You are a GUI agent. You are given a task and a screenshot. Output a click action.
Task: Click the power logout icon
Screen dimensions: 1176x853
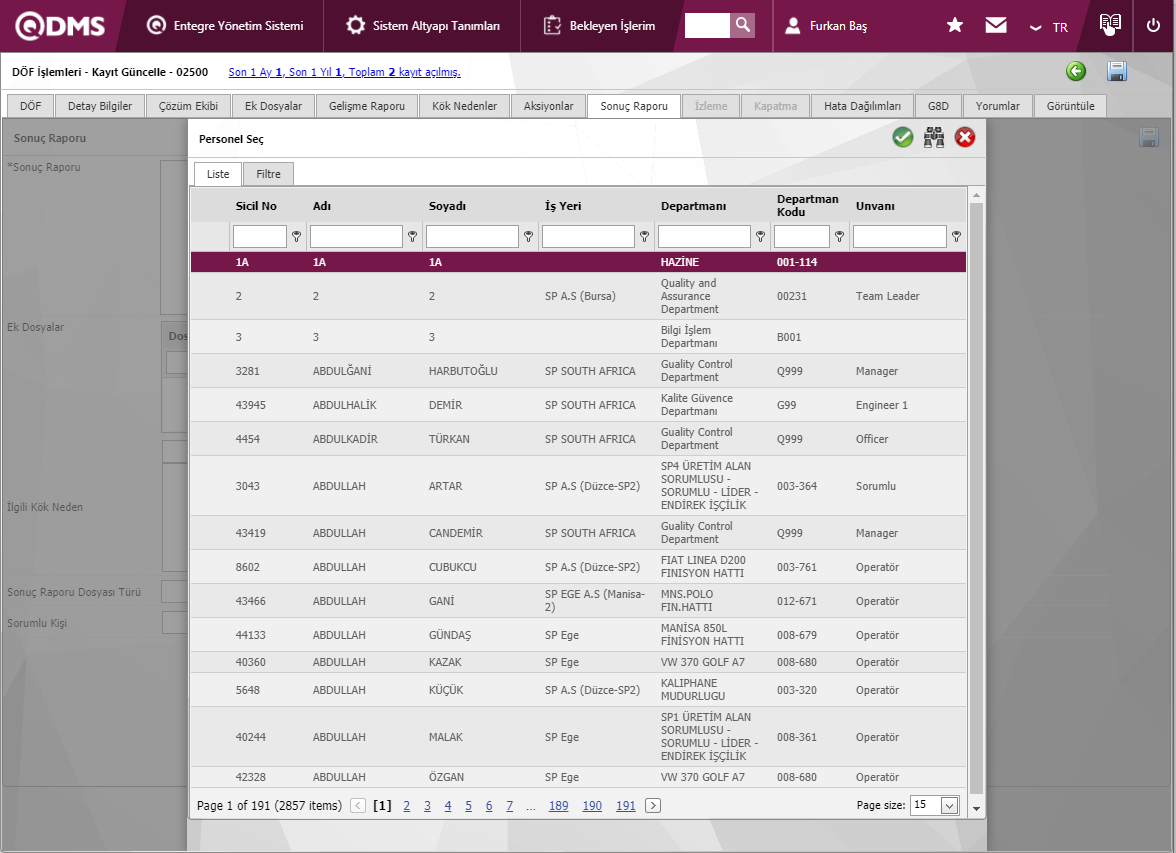(1153, 26)
